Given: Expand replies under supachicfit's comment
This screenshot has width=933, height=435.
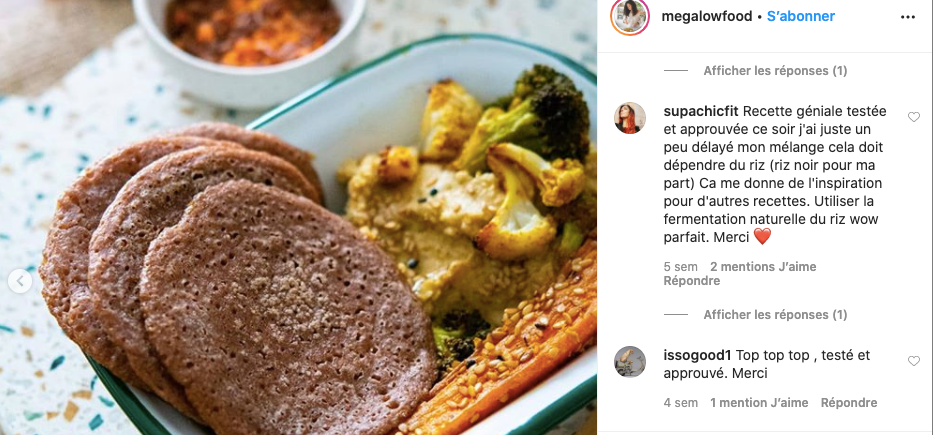Looking at the screenshot, I should click(x=775, y=315).
